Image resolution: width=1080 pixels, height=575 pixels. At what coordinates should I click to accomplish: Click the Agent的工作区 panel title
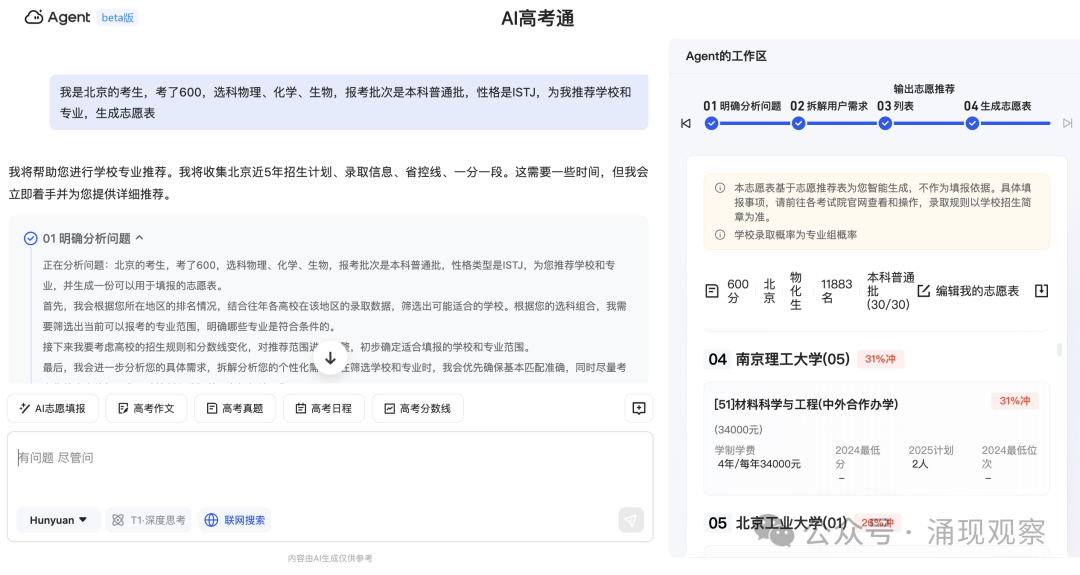[x=726, y=56]
